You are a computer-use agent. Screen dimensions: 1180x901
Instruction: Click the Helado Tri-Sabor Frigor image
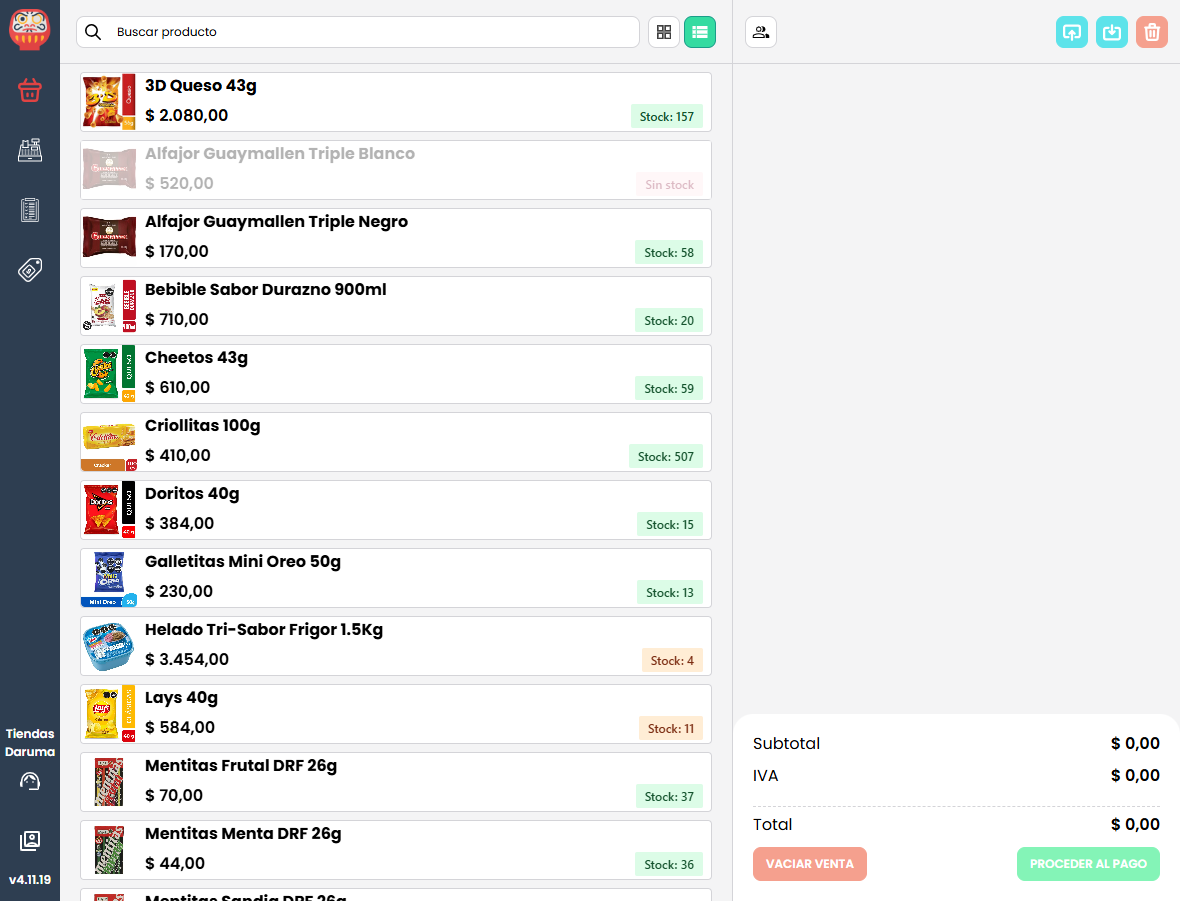coord(109,646)
